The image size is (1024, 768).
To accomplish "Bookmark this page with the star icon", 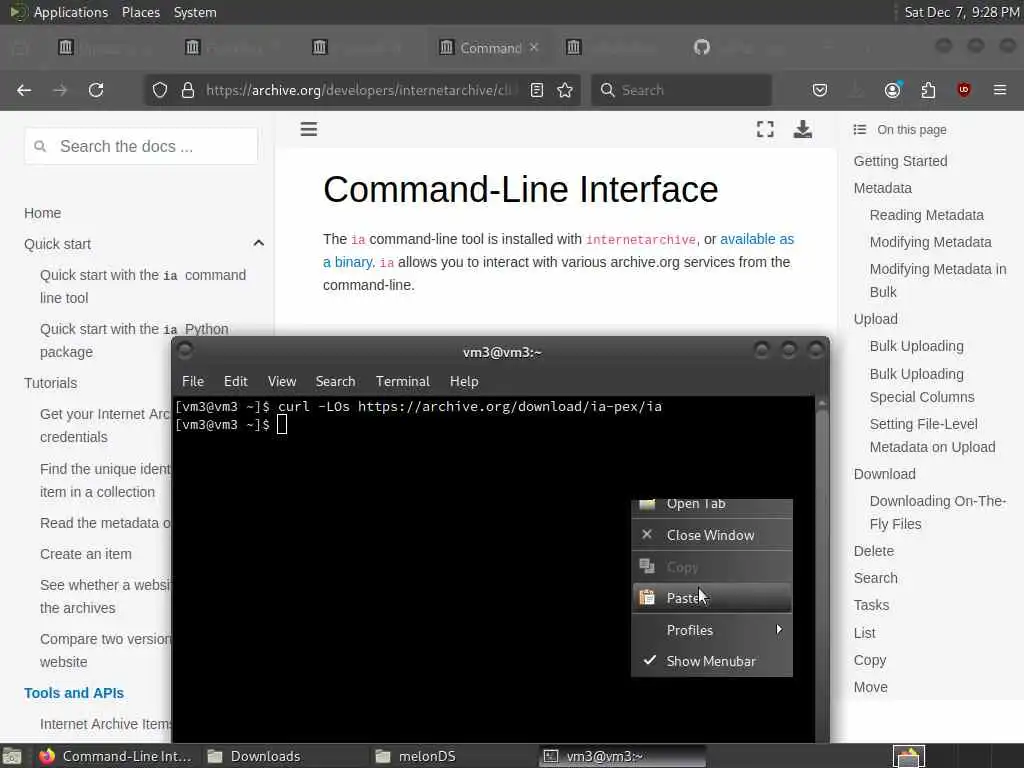I will click(566, 90).
